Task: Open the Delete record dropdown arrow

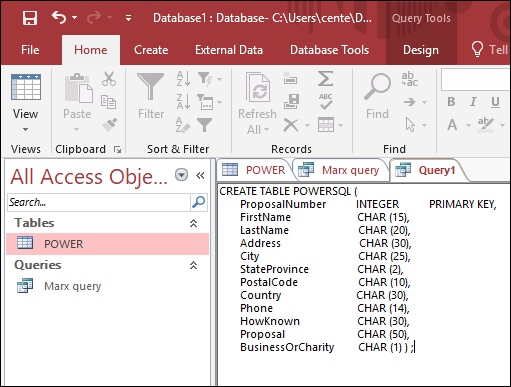Action: coord(307,126)
